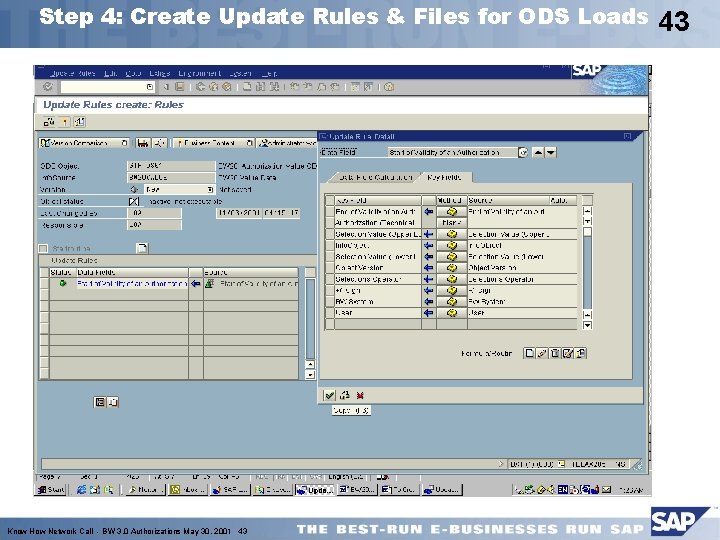Click the ODS Object value field

[170, 166]
